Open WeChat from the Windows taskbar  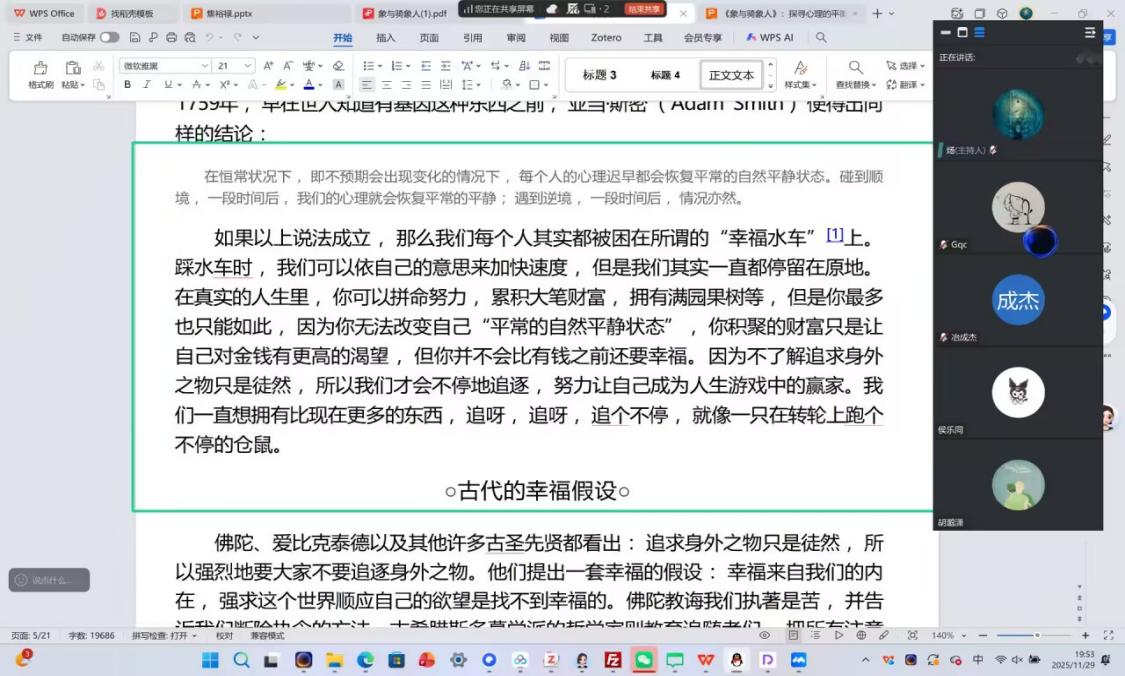click(x=643, y=660)
